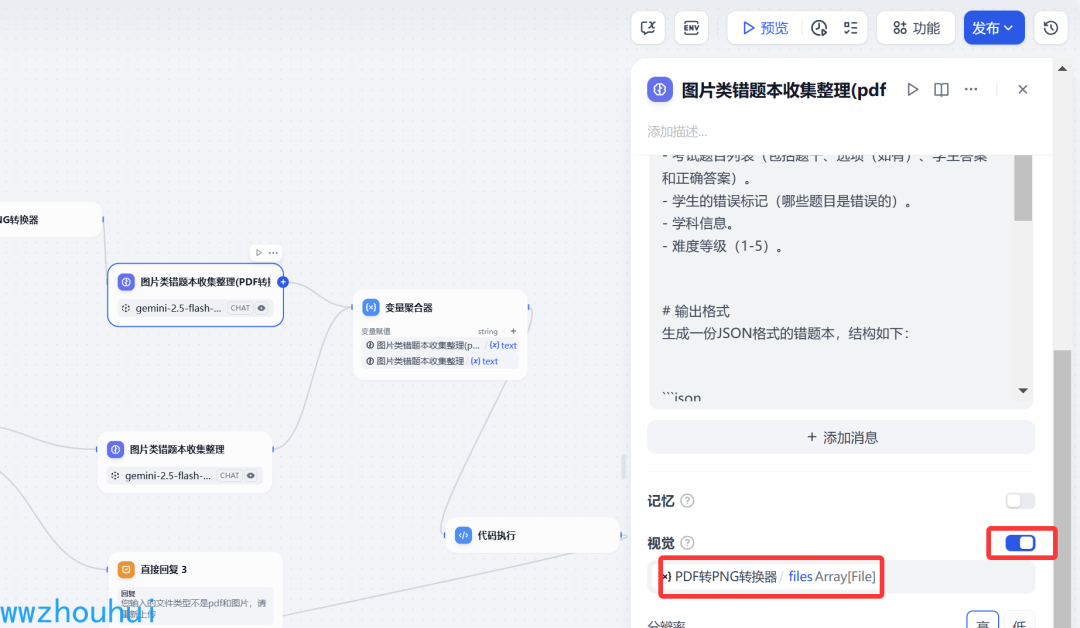Image resolution: width=1080 pixels, height=628 pixels.
Task: Click the prompt editor scrollbar down arrow
Action: (x=1024, y=390)
